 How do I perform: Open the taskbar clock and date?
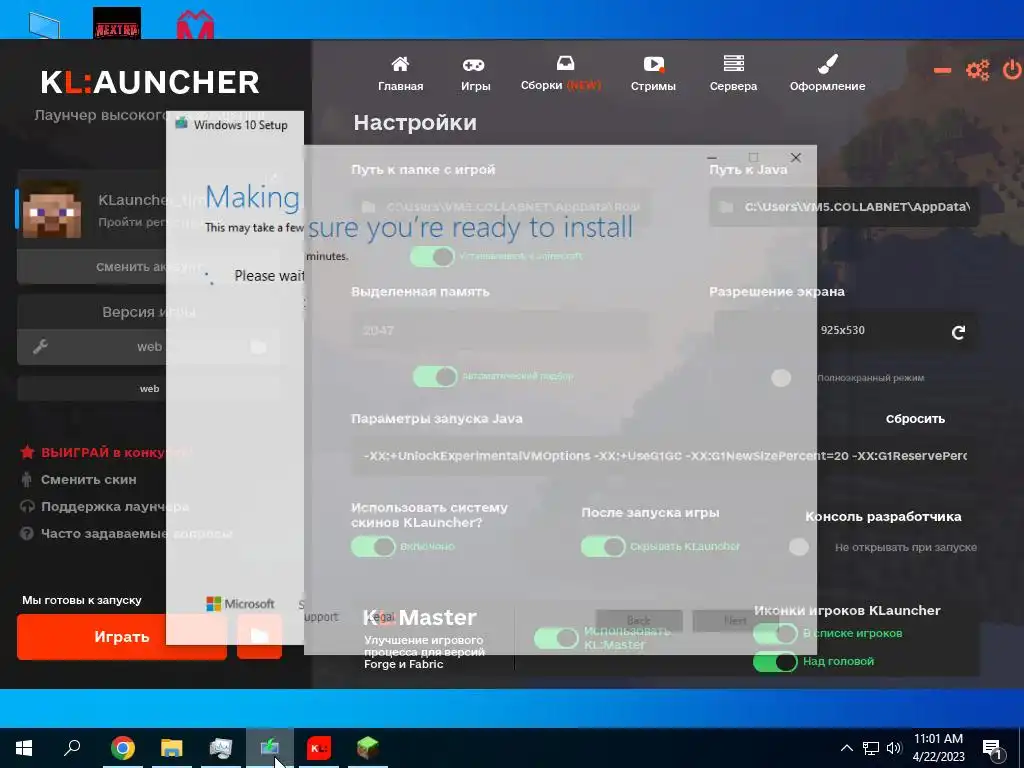tap(938, 748)
